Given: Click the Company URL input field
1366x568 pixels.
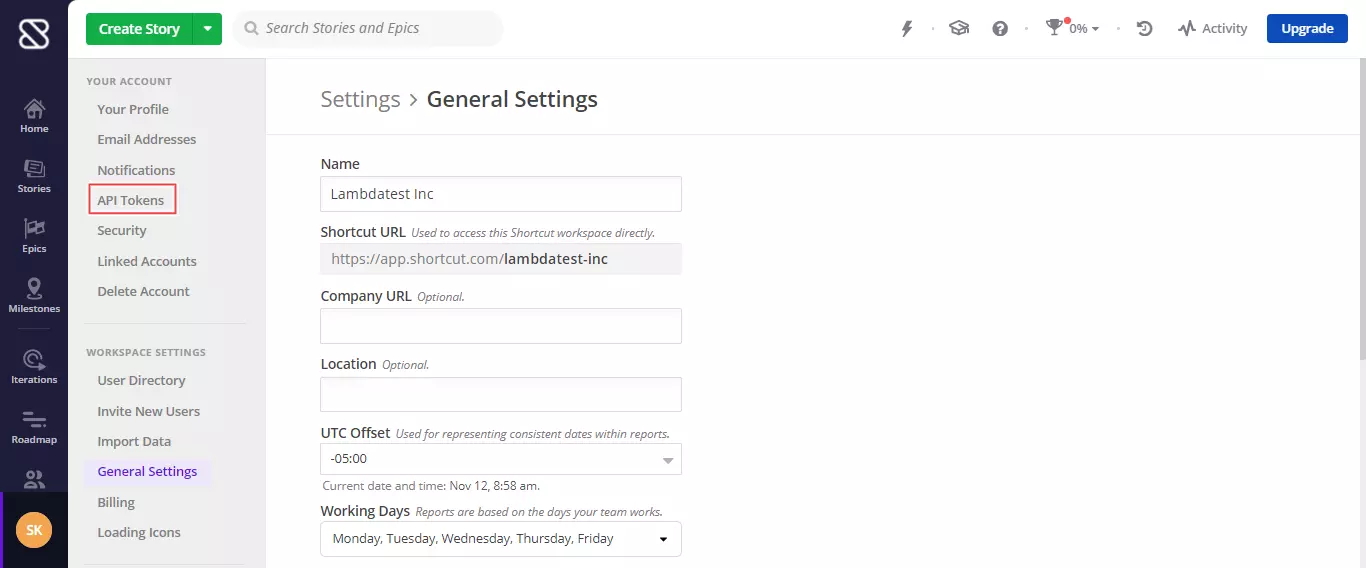Looking at the screenshot, I should click(500, 326).
